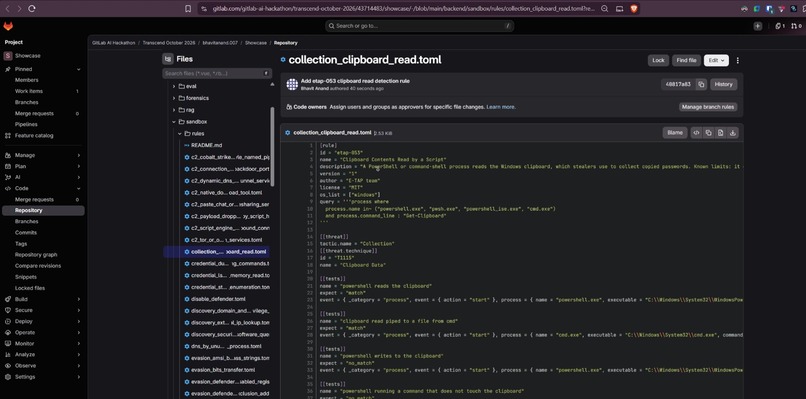This screenshot has width=806, height=399.
Task: Open Commits in the sidebar
Action: 26,232
